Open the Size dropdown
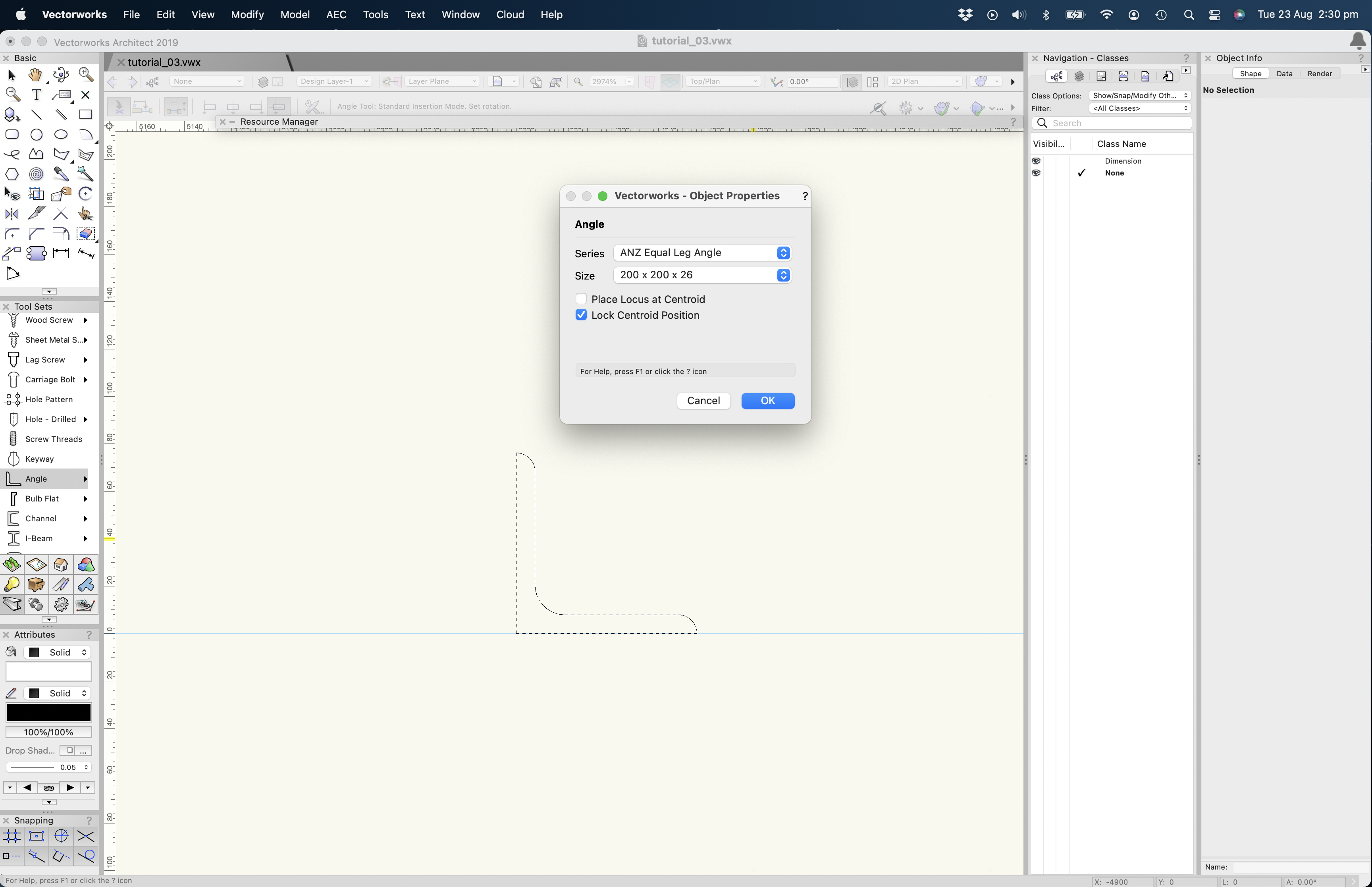This screenshot has width=1372, height=887. [702, 275]
